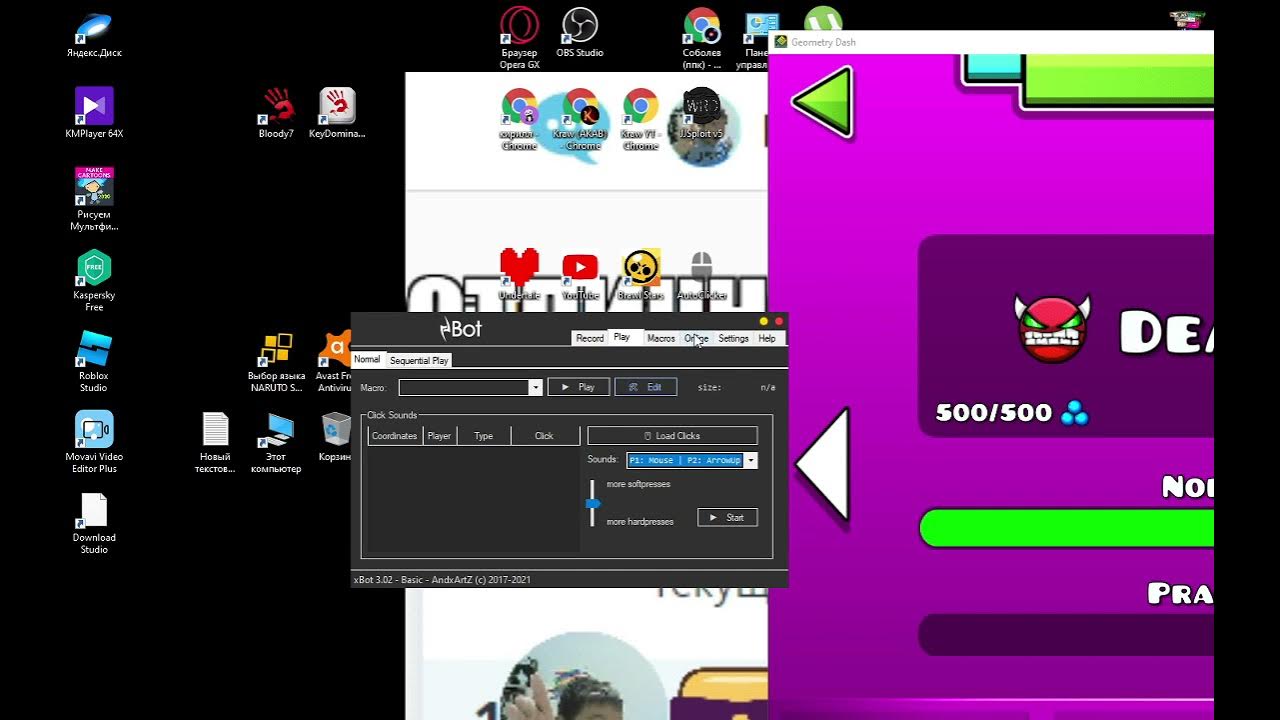Open the Soboleva Chrome profile shortcut
Image resolution: width=1280 pixels, height=720 pixels.
click(x=702, y=38)
